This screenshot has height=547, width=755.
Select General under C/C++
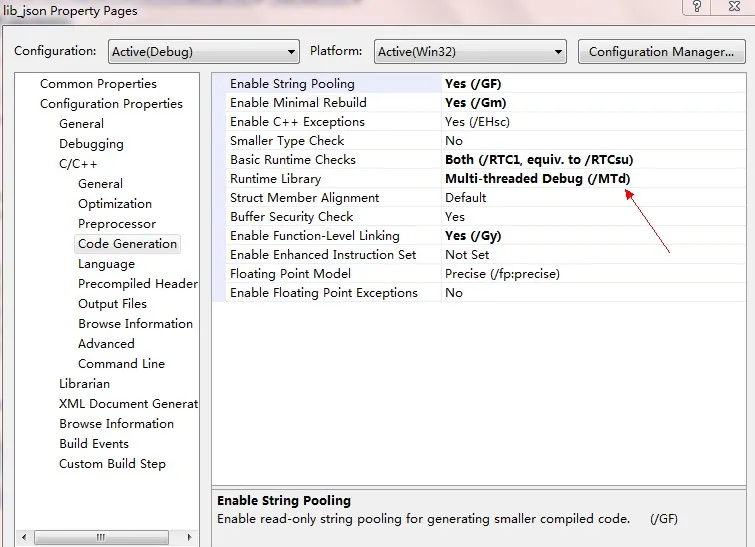pyautogui.click(x=100, y=184)
